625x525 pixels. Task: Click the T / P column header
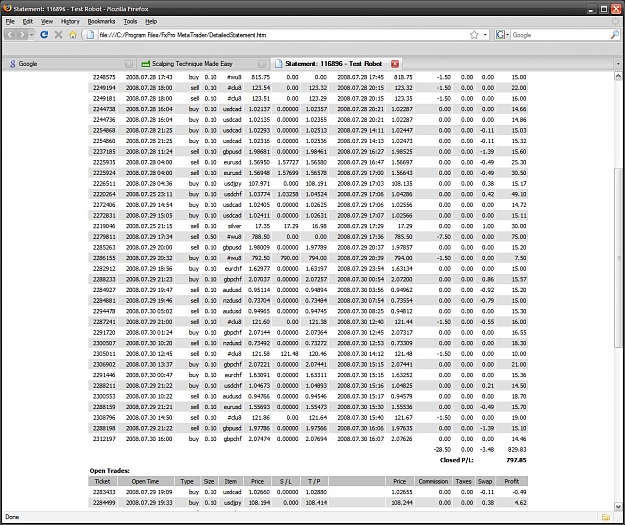coord(314,481)
